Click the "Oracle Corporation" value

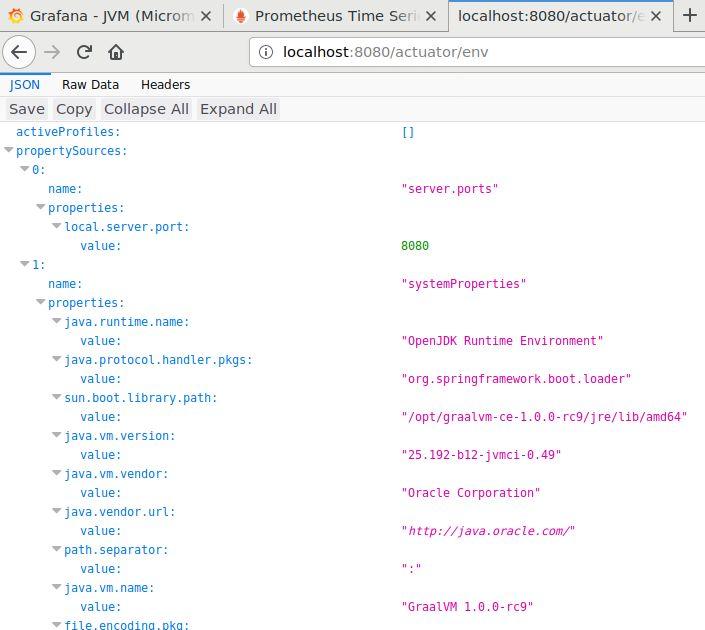point(470,493)
